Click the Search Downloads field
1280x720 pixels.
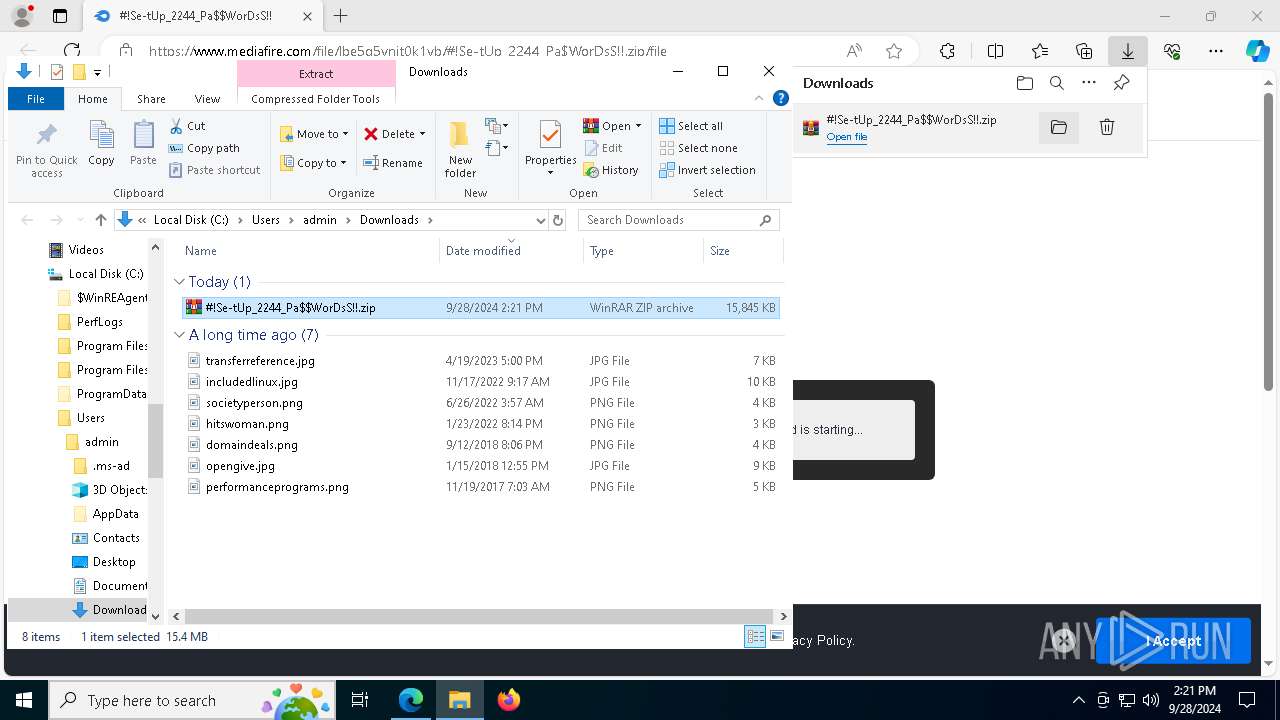click(x=678, y=220)
